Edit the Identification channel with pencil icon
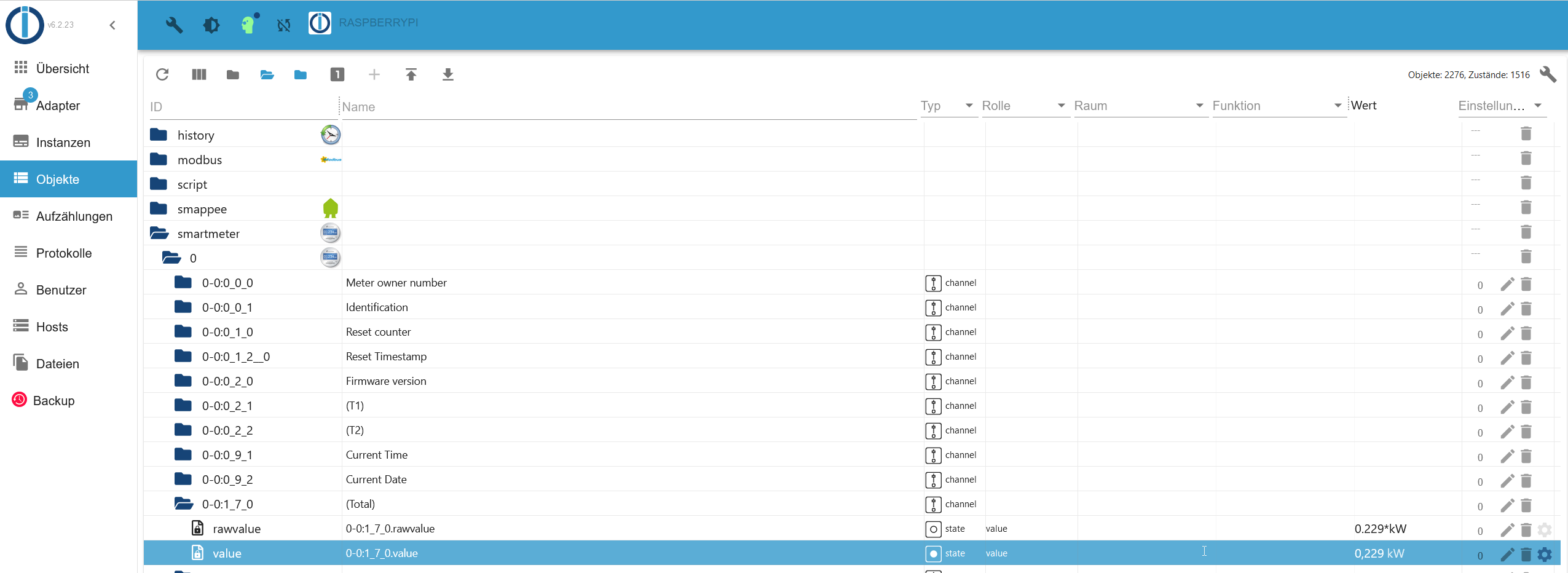1568x573 pixels. (x=1507, y=309)
